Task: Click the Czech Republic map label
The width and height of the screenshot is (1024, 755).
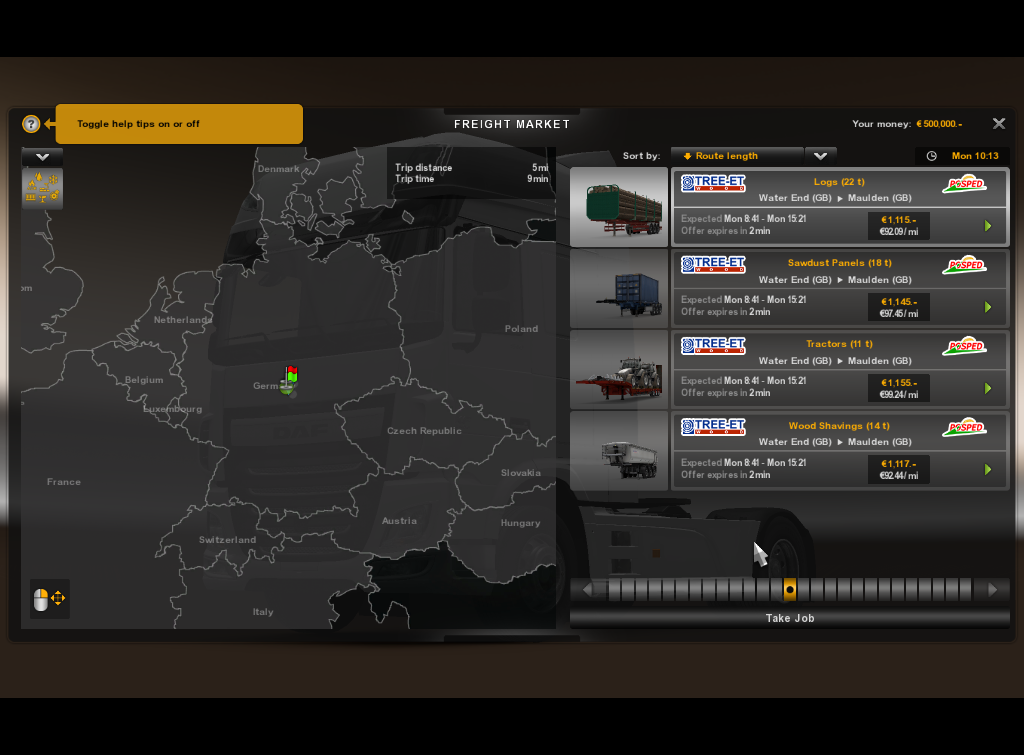Action: (x=424, y=430)
